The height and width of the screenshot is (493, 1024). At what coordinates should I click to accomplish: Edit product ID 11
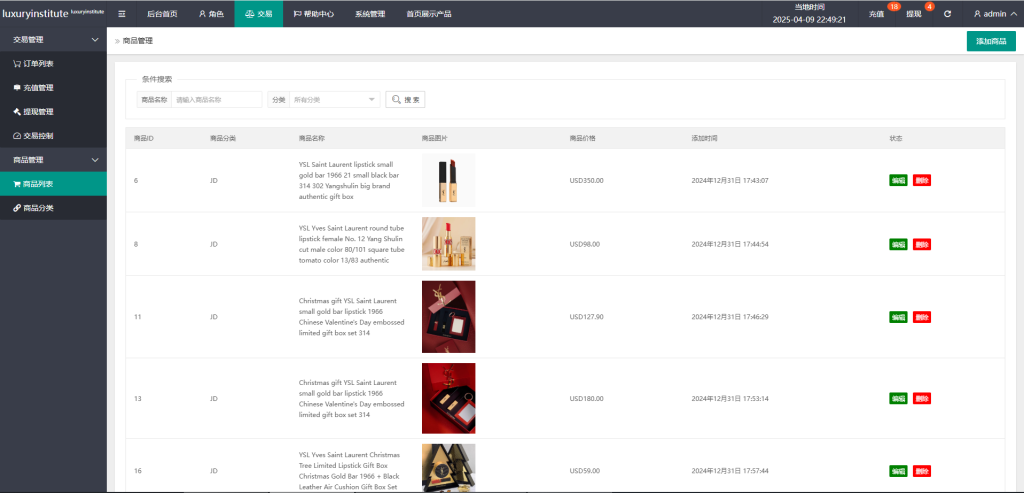[x=898, y=317]
